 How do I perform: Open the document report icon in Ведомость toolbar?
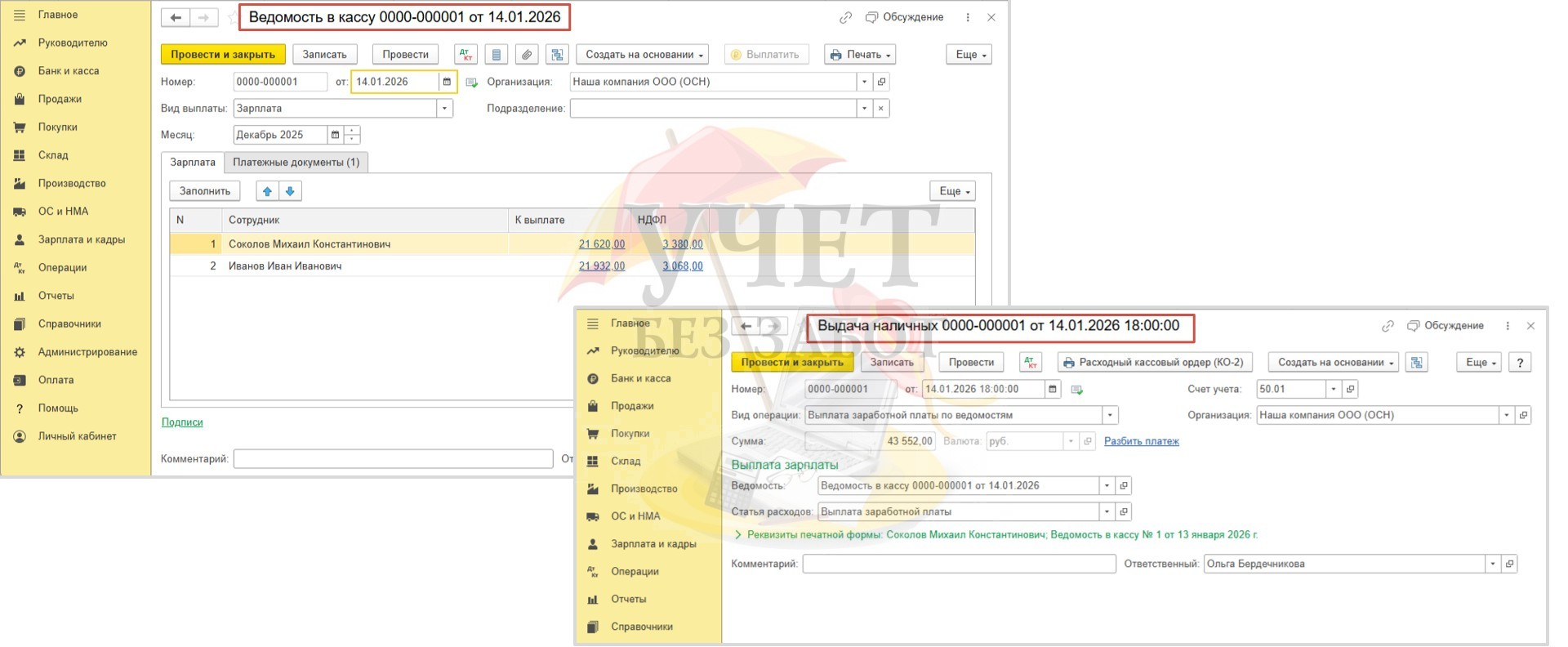click(497, 55)
